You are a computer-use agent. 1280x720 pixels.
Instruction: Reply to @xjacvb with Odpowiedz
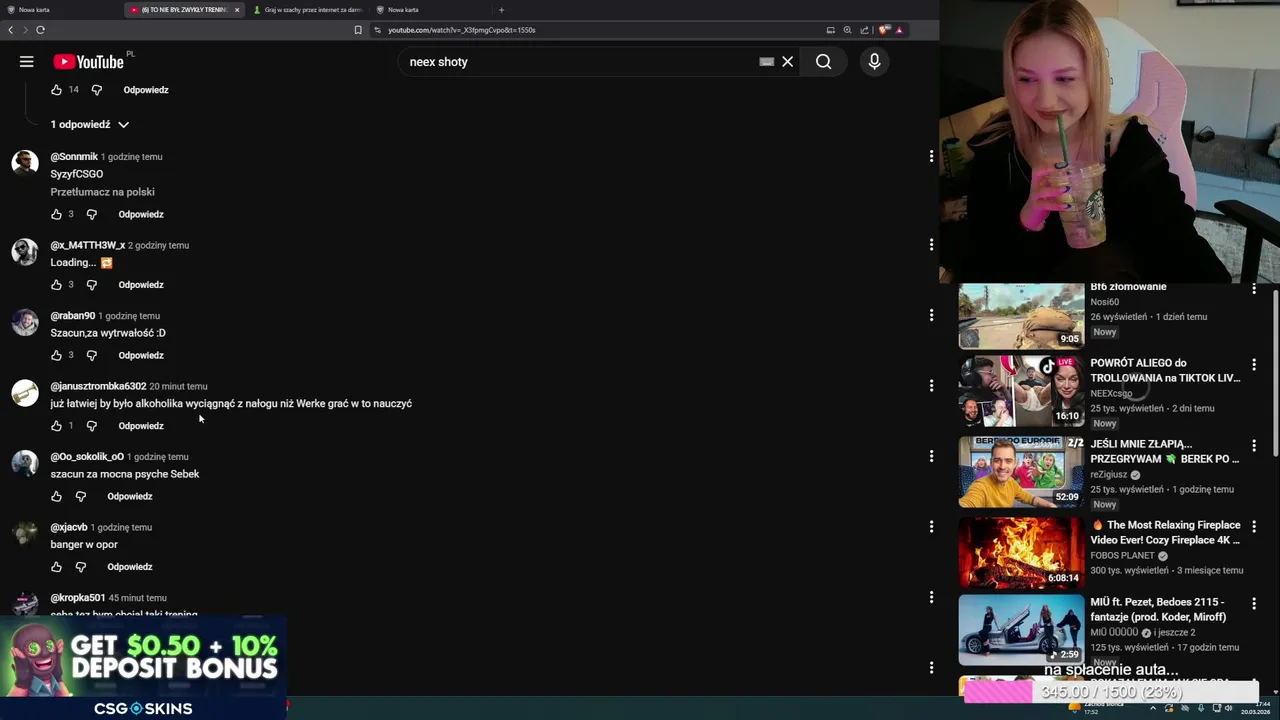130,567
